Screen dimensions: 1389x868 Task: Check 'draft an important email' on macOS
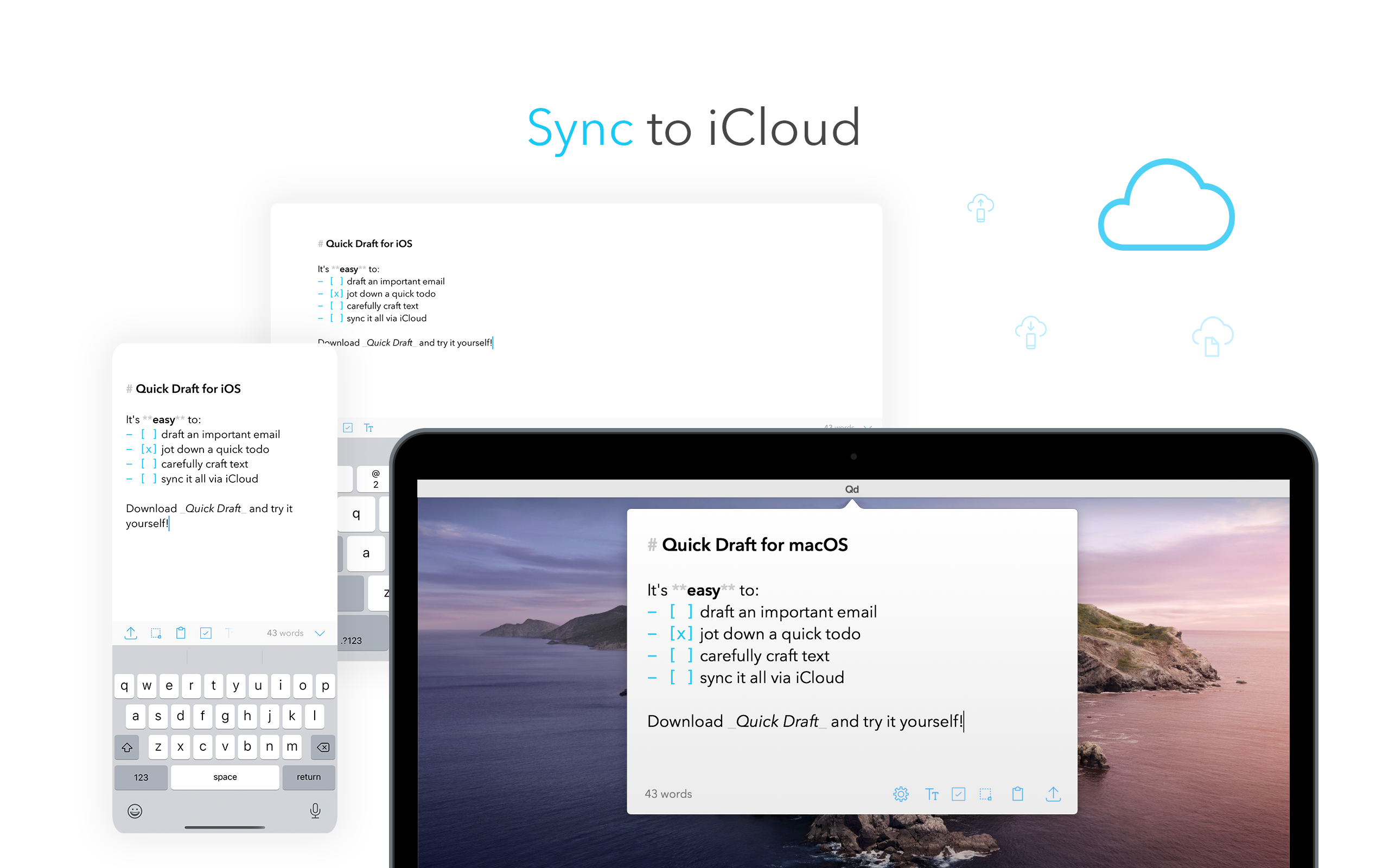pos(681,612)
